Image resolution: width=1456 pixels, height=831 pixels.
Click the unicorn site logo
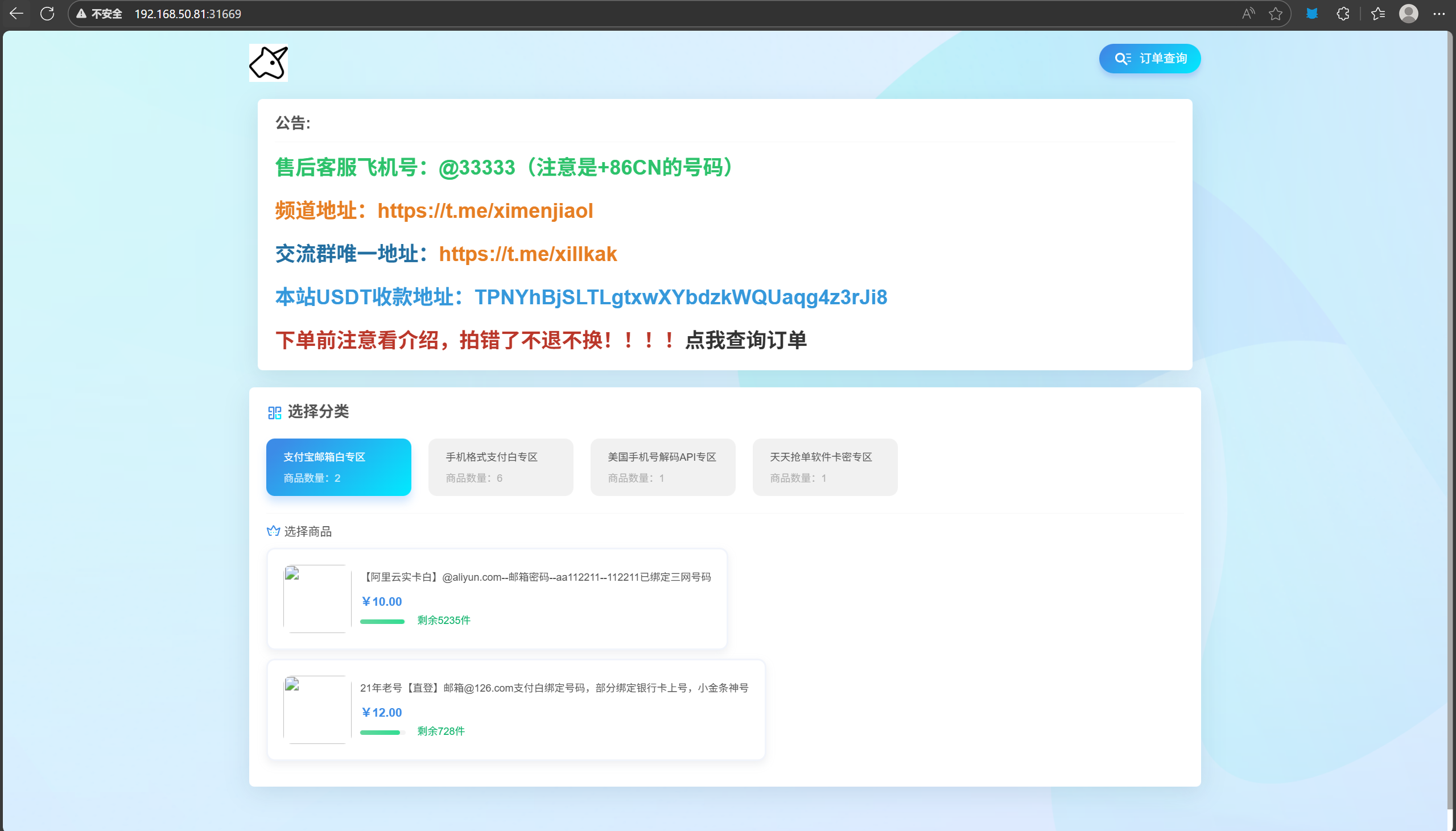[x=268, y=63]
